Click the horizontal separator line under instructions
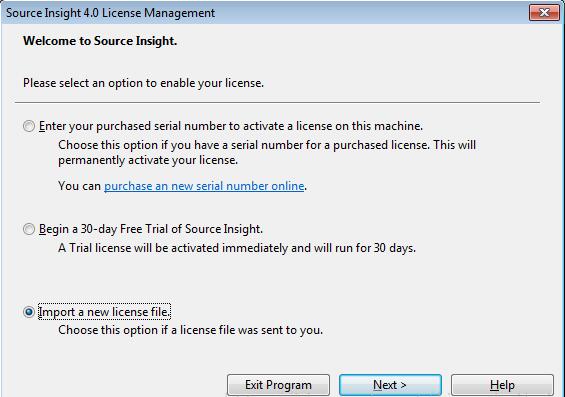 click(x=277, y=103)
